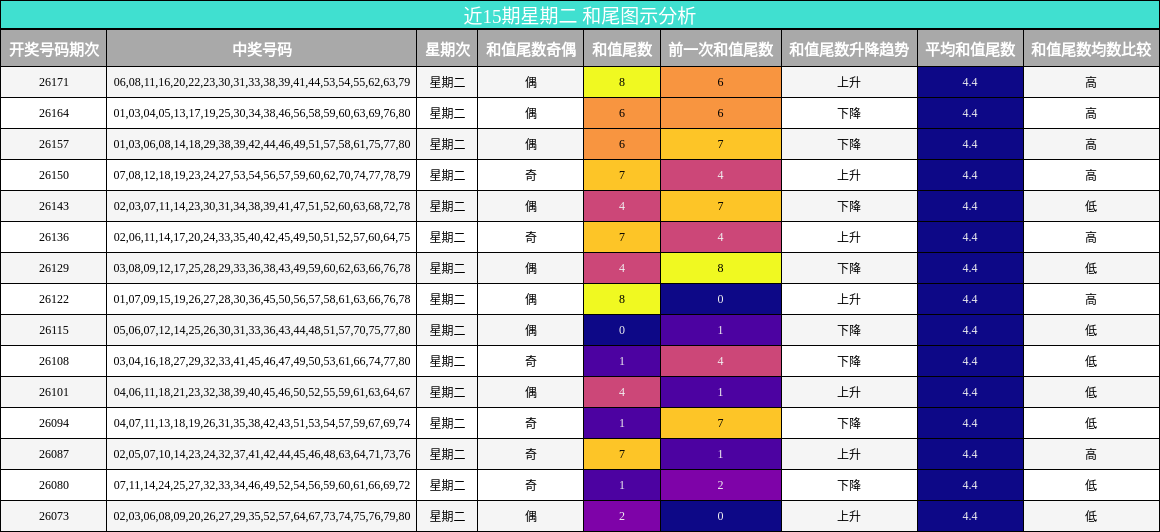
Task: Click period number 26143
Action: 54,206
